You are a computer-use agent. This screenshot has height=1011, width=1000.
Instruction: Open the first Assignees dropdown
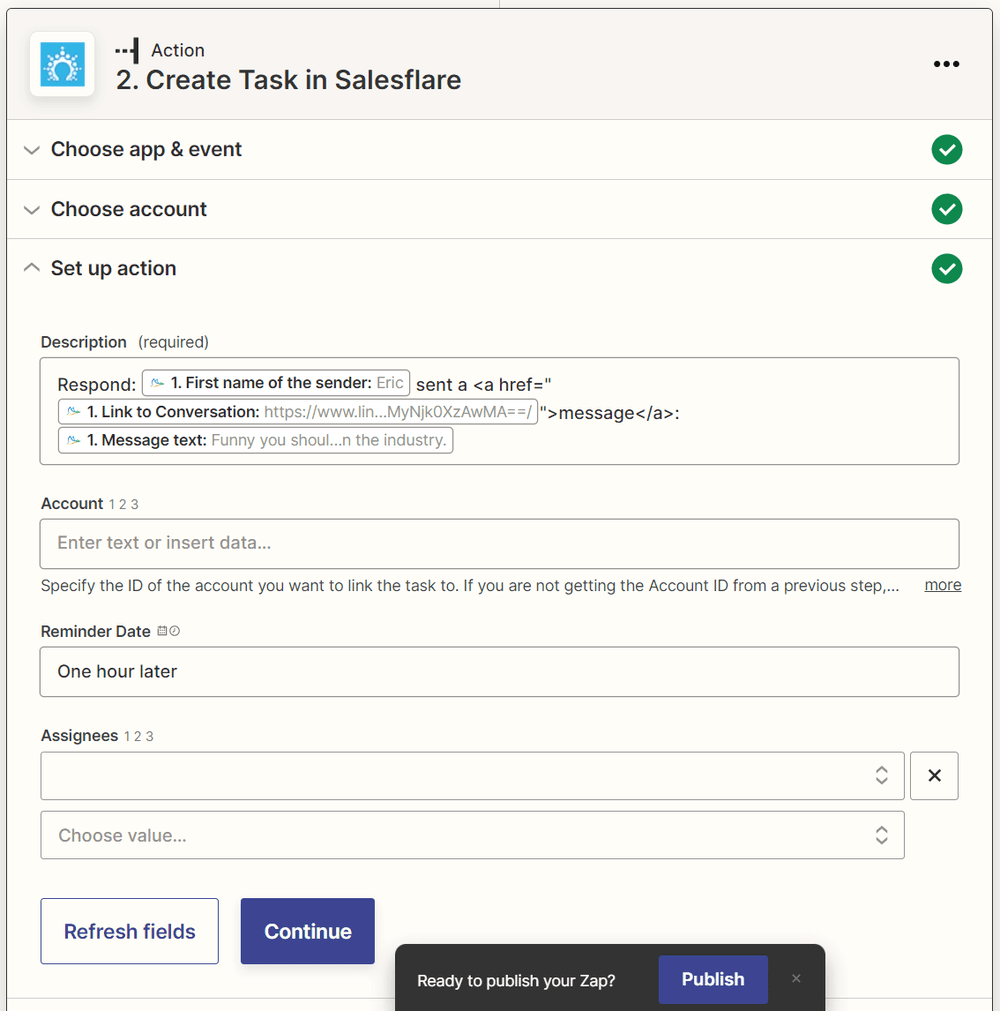pos(473,776)
